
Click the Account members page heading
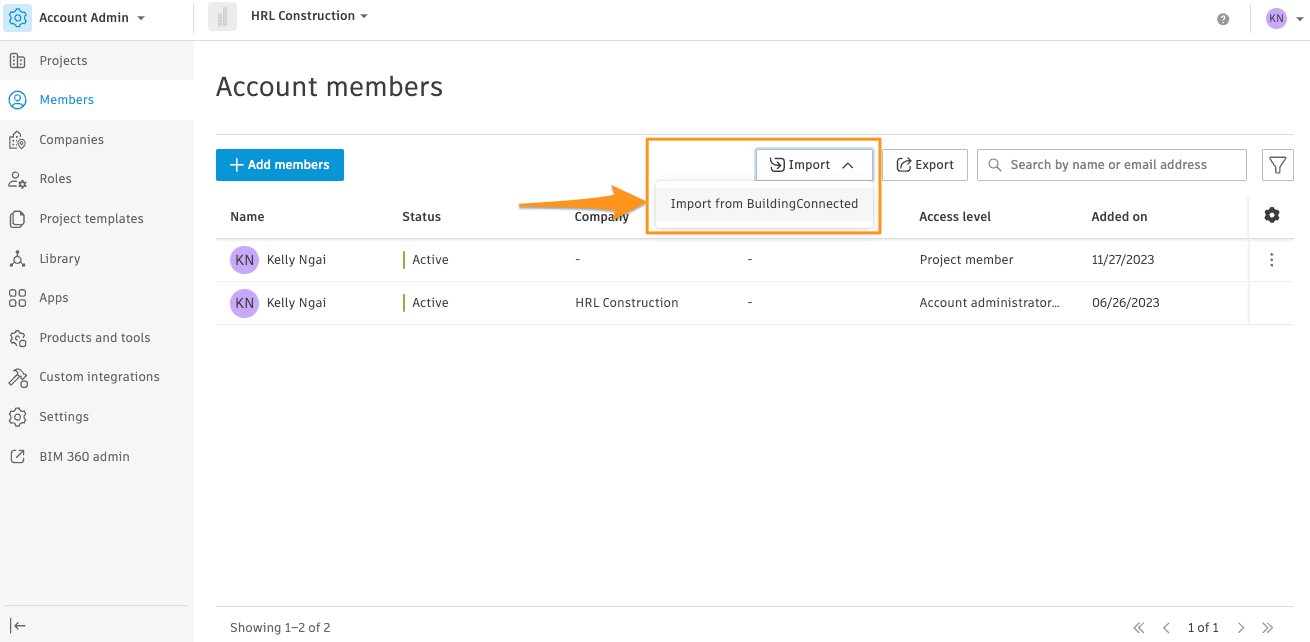click(x=329, y=87)
